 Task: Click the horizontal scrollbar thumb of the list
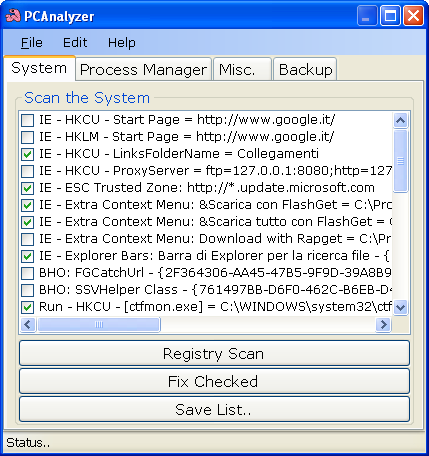(x=99, y=324)
